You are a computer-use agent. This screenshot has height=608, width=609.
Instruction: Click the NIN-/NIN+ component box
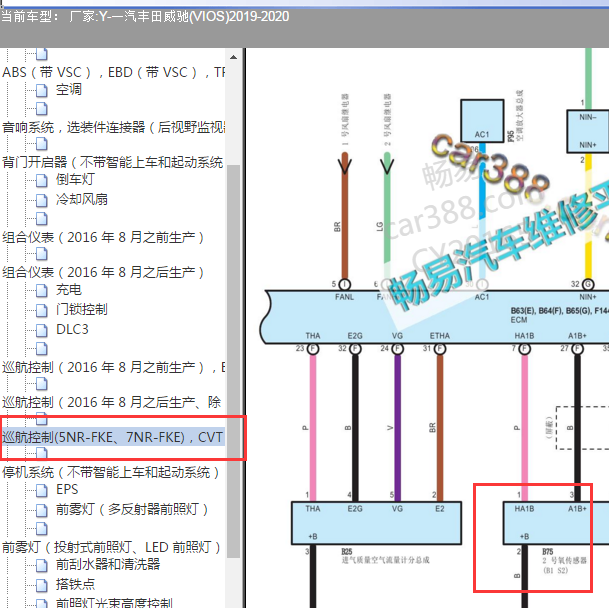tap(588, 131)
